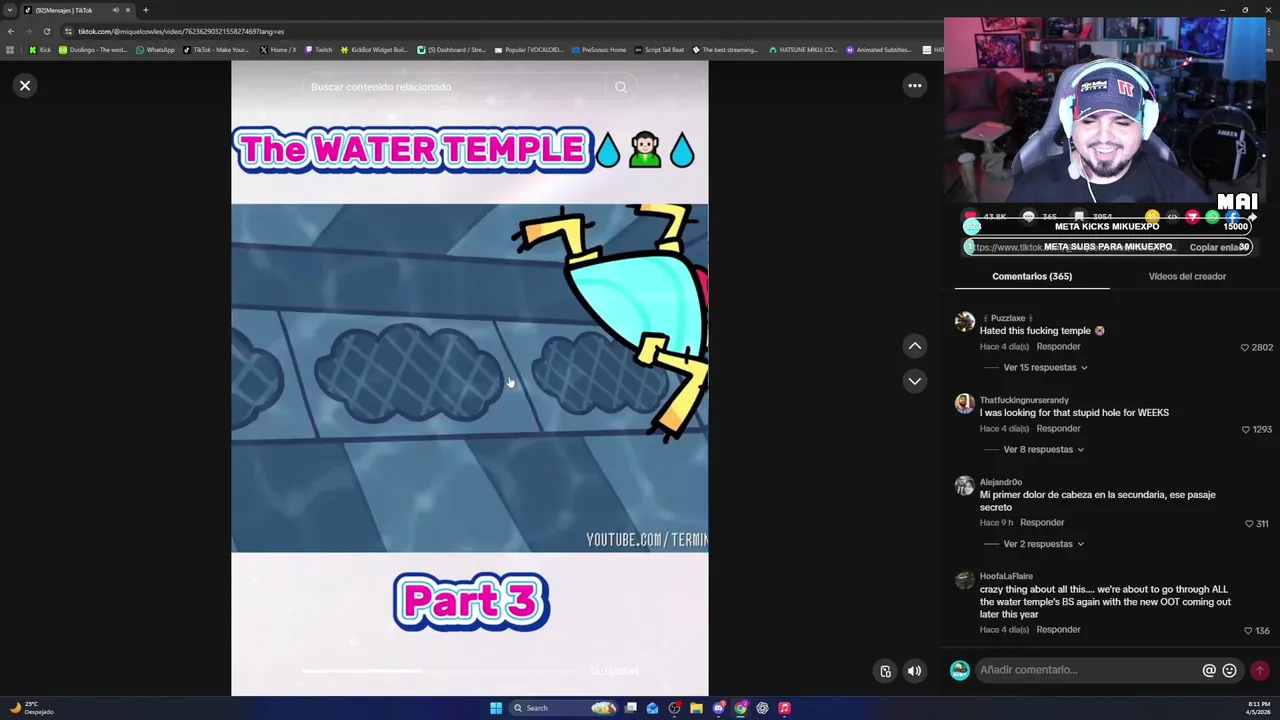Image resolution: width=1280 pixels, height=720 pixels.
Task: Like the comment with 1293 likes
Action: click(1246, 430)
